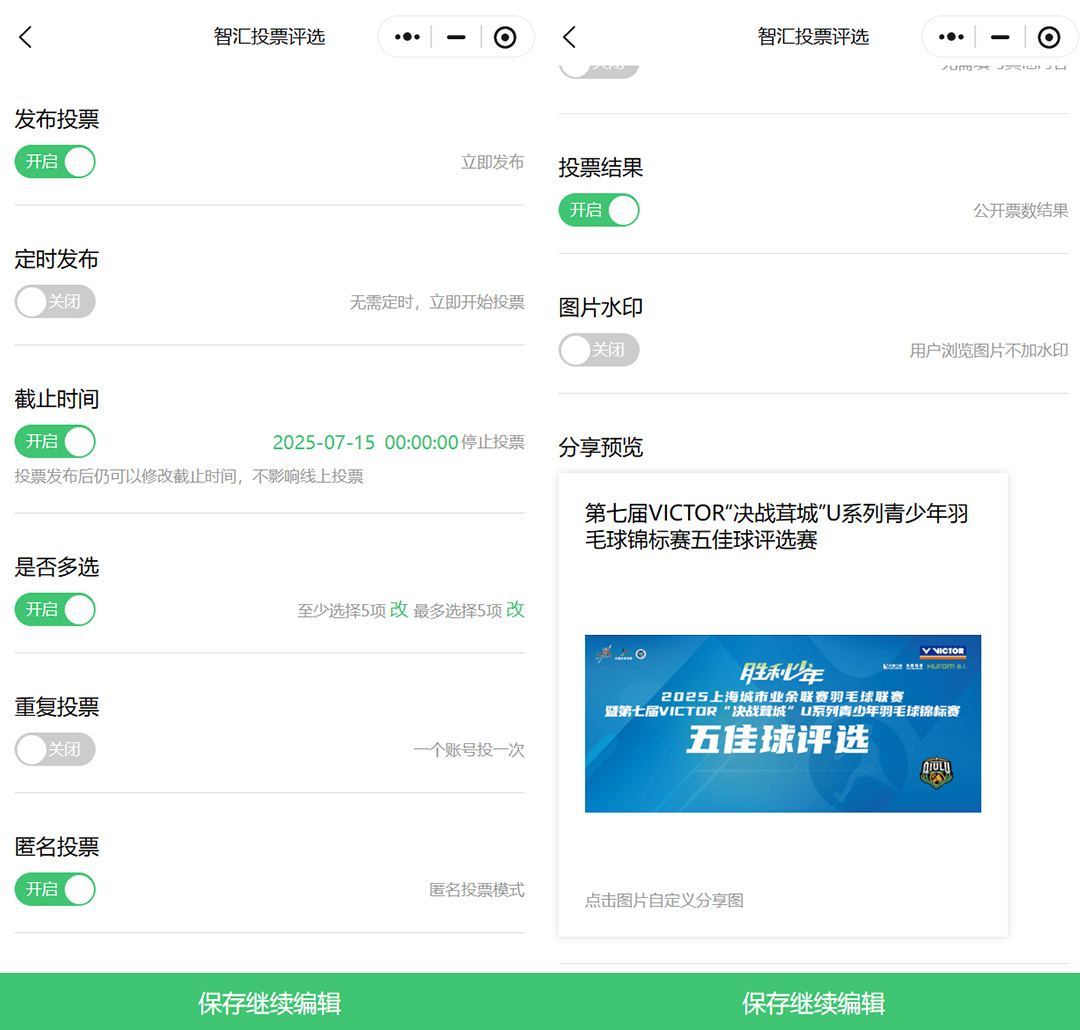Click the 投票发布后仍可以修改截止时间 note
The width and height of the screenshot is (1080, 1030).
189,476
